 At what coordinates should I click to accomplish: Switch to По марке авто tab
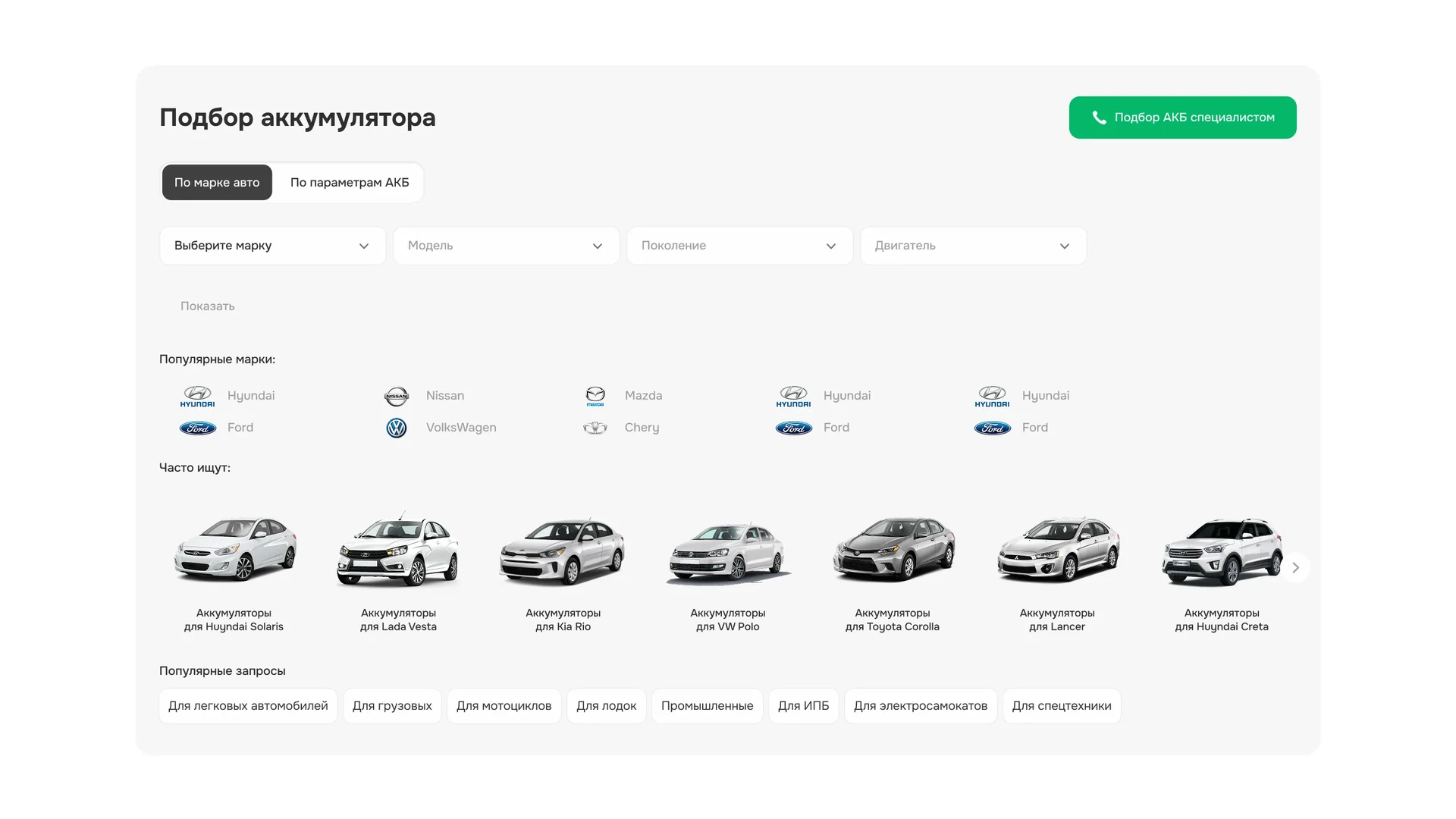point(217,183)
